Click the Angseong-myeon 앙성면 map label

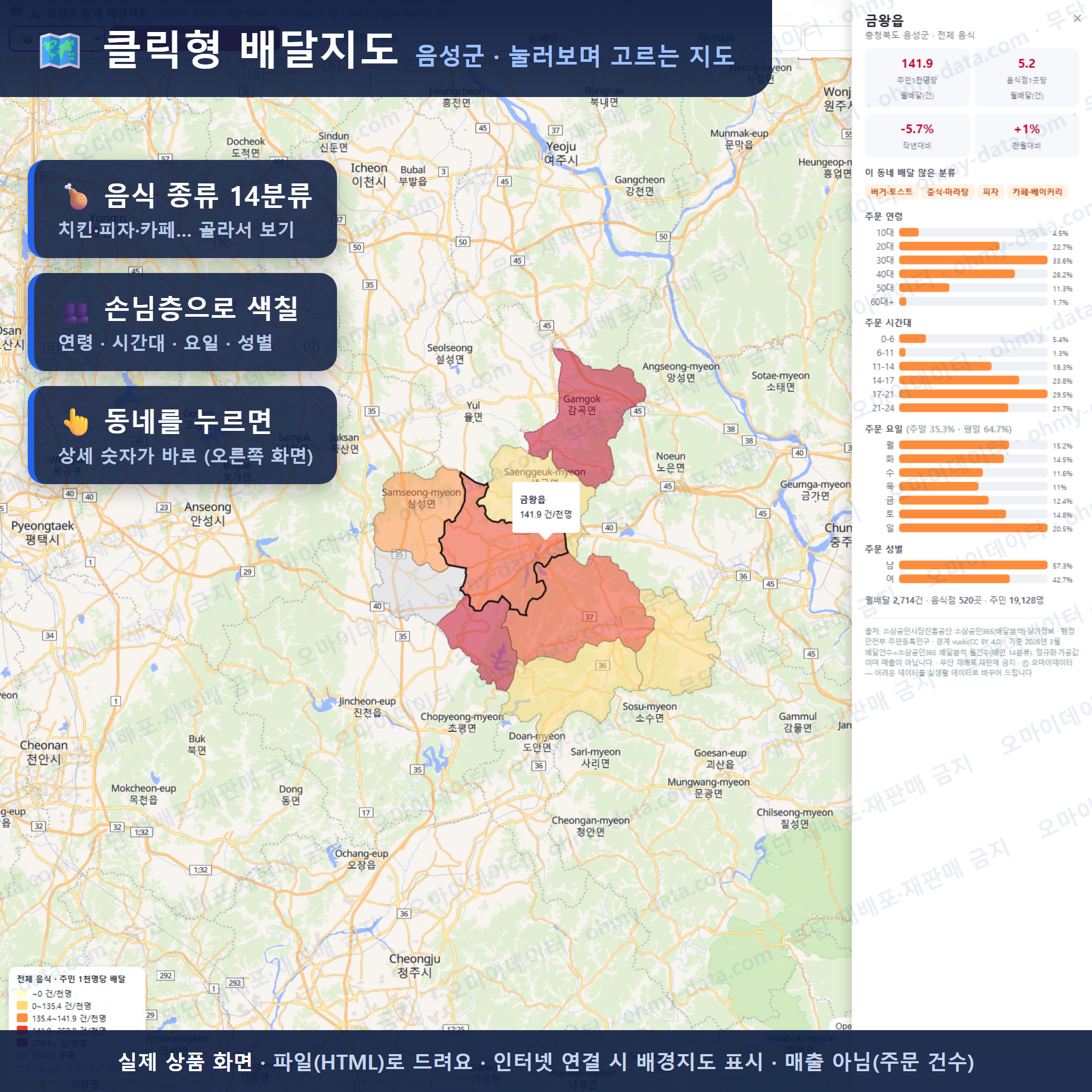point(680,372)
